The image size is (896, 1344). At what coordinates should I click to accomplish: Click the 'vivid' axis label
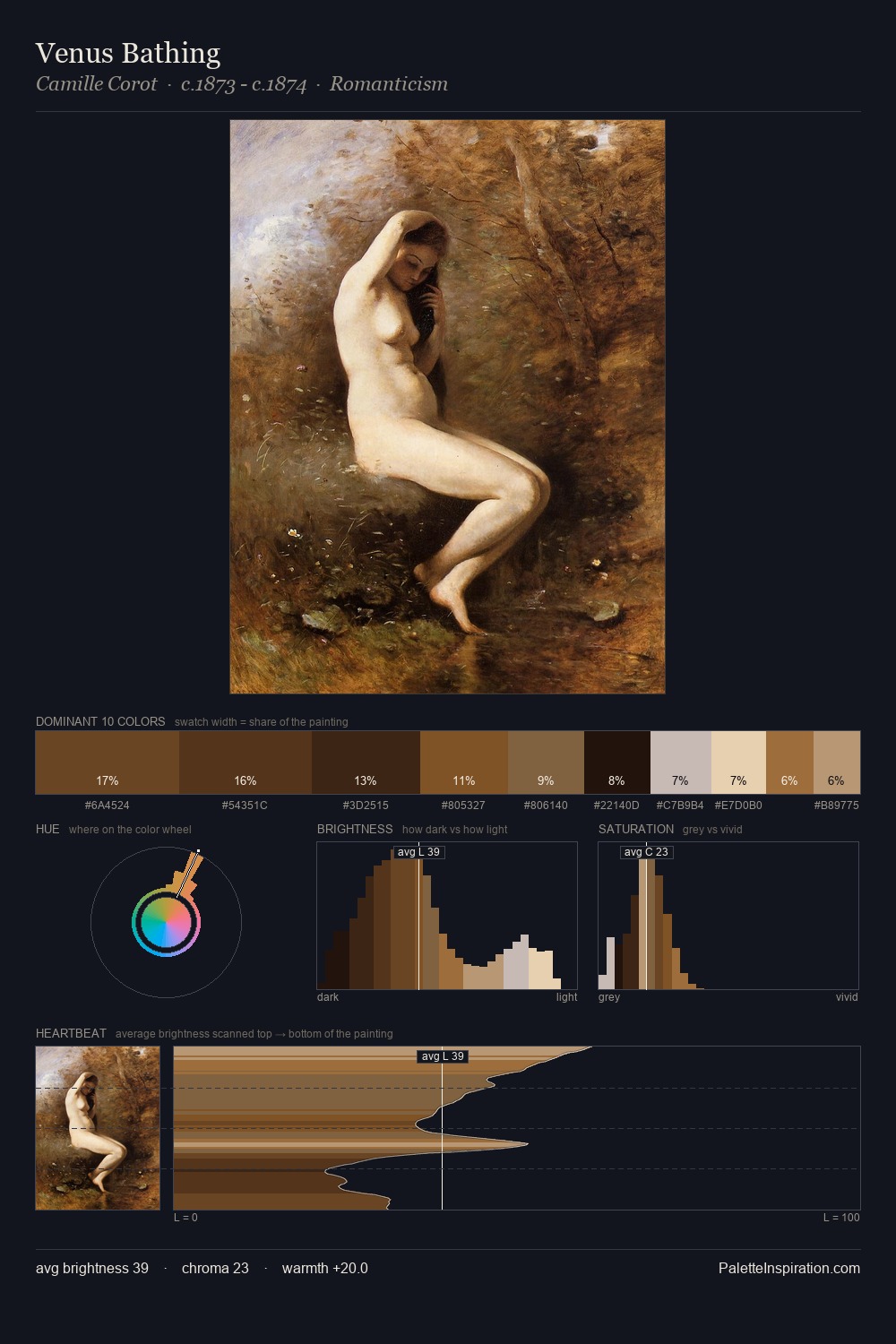(x=847, y=997)
